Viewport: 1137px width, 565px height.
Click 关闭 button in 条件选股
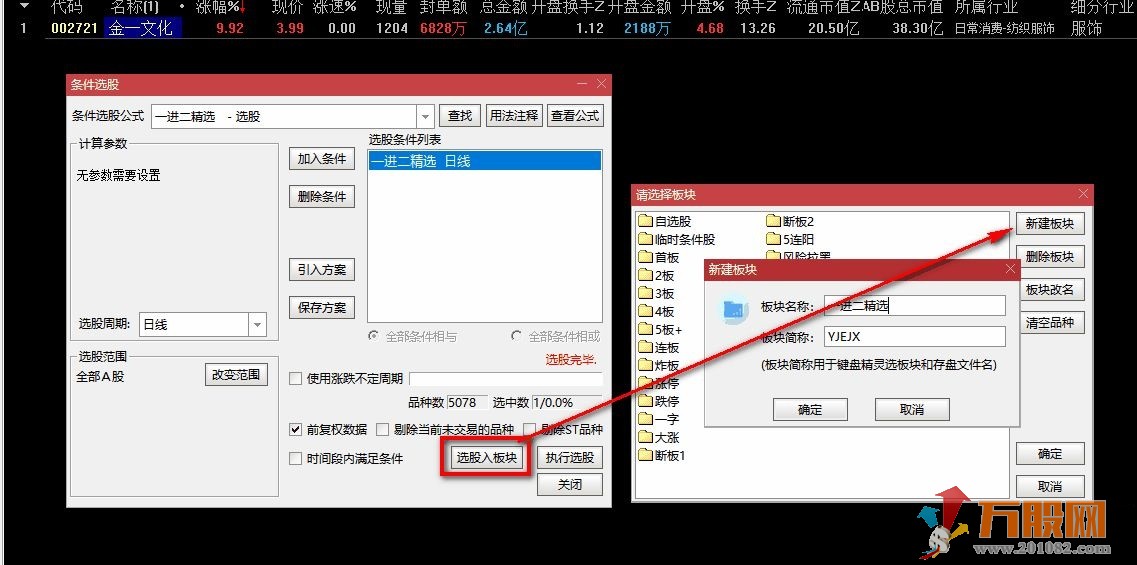[570, 484]
